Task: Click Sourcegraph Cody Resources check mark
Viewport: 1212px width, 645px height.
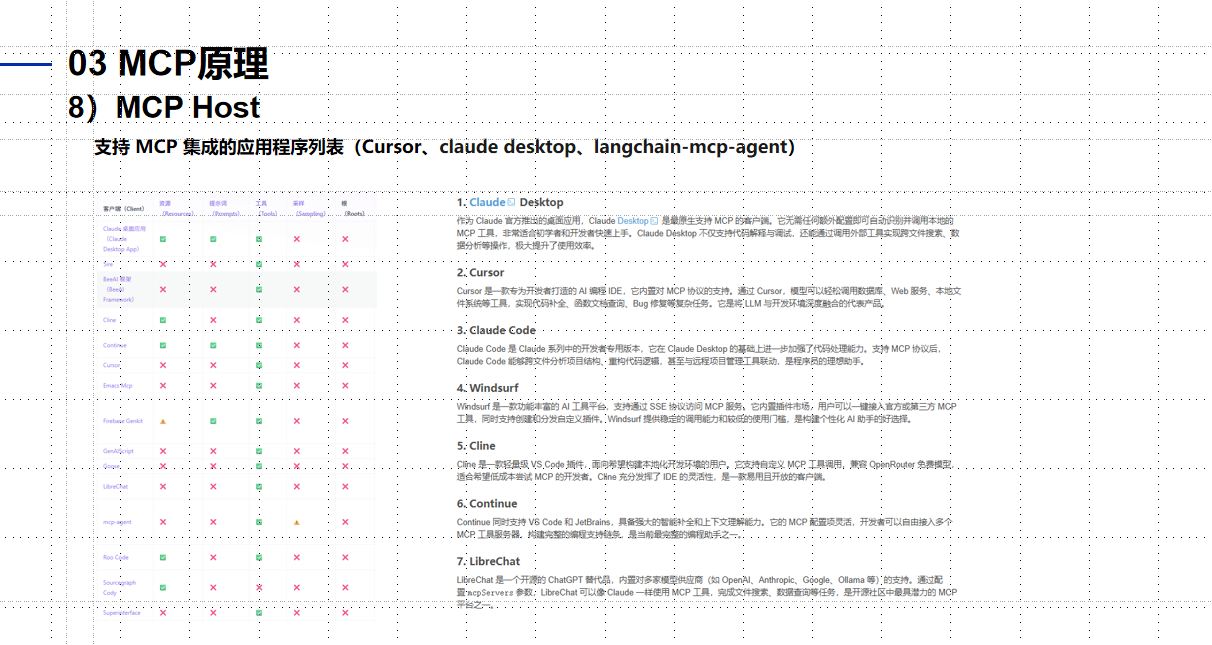Action: (x=163, y=588)
